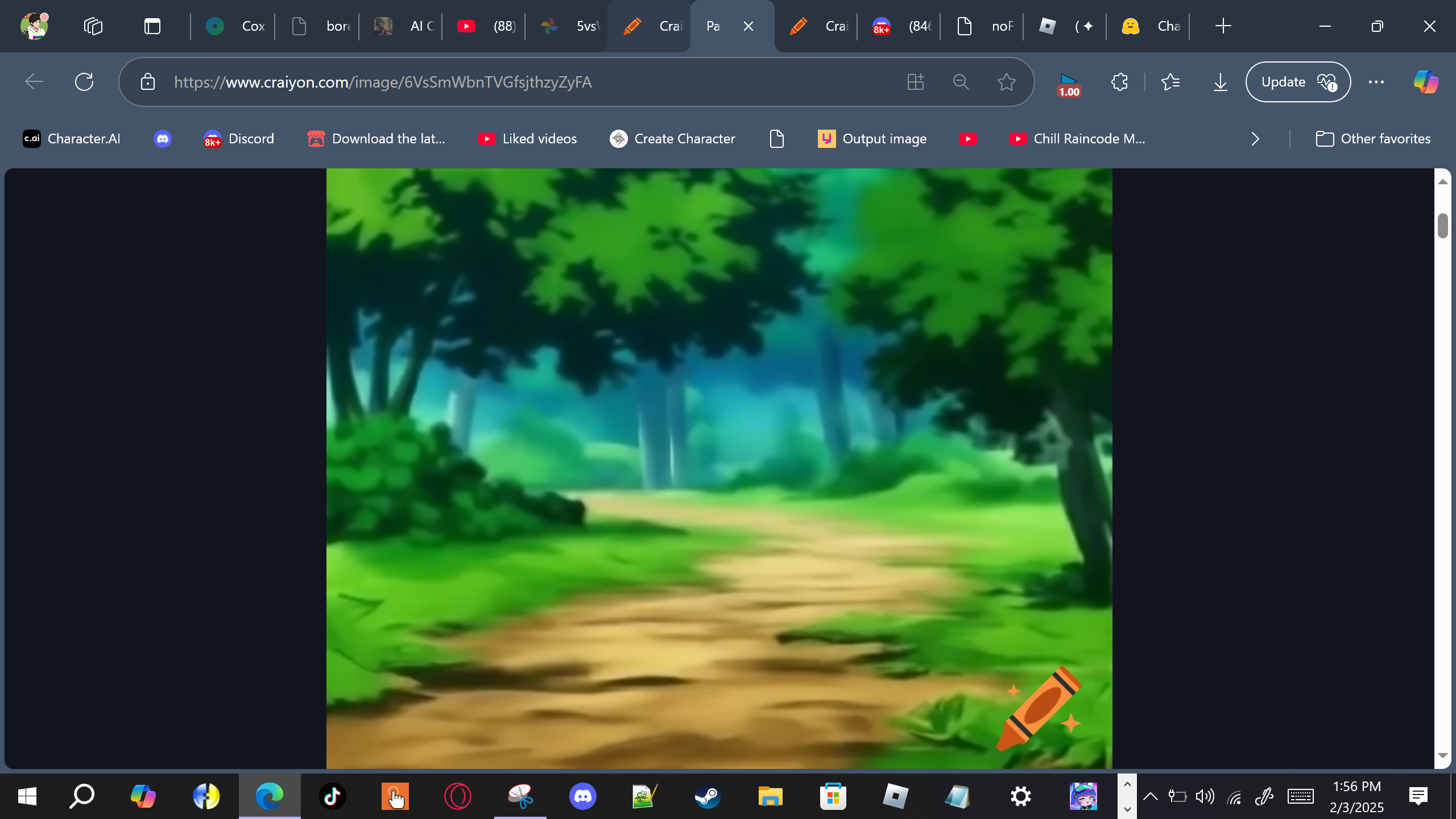Open Opera browser from taskbar

(x=457, y=796)
